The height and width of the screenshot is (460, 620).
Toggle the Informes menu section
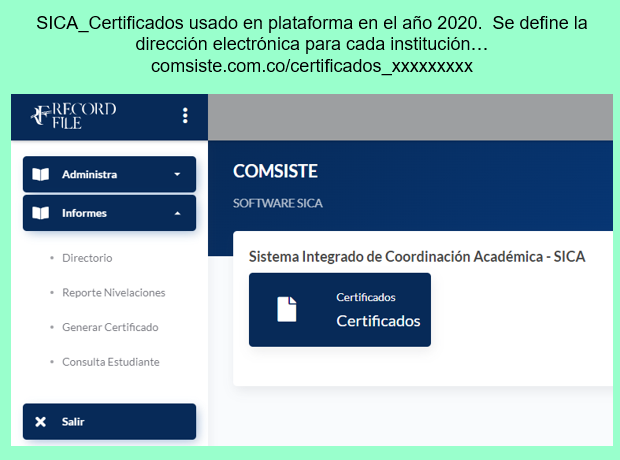(x=110, y=213)
